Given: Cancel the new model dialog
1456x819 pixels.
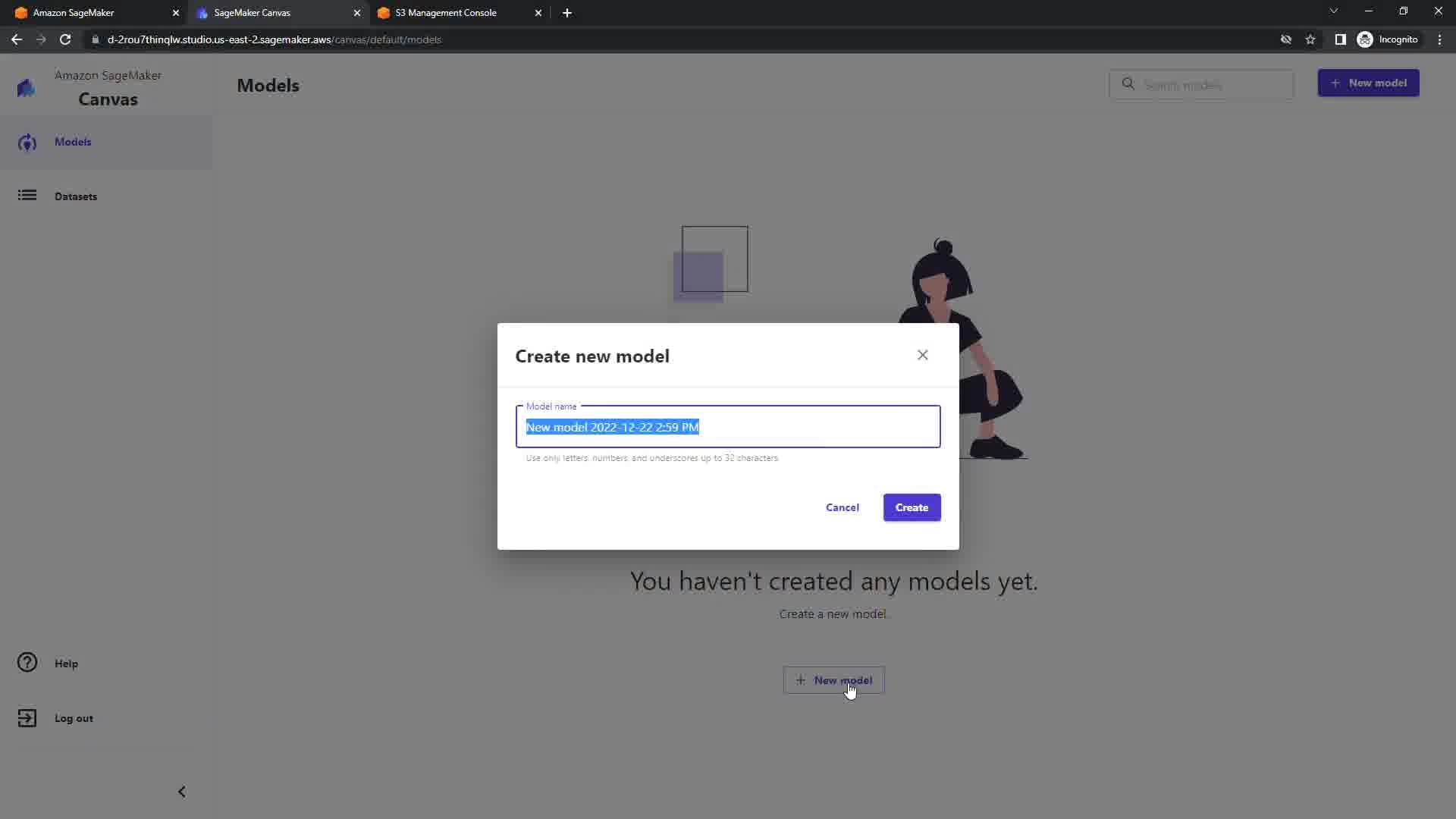Looking at the screenshot, I should [842, 507].
